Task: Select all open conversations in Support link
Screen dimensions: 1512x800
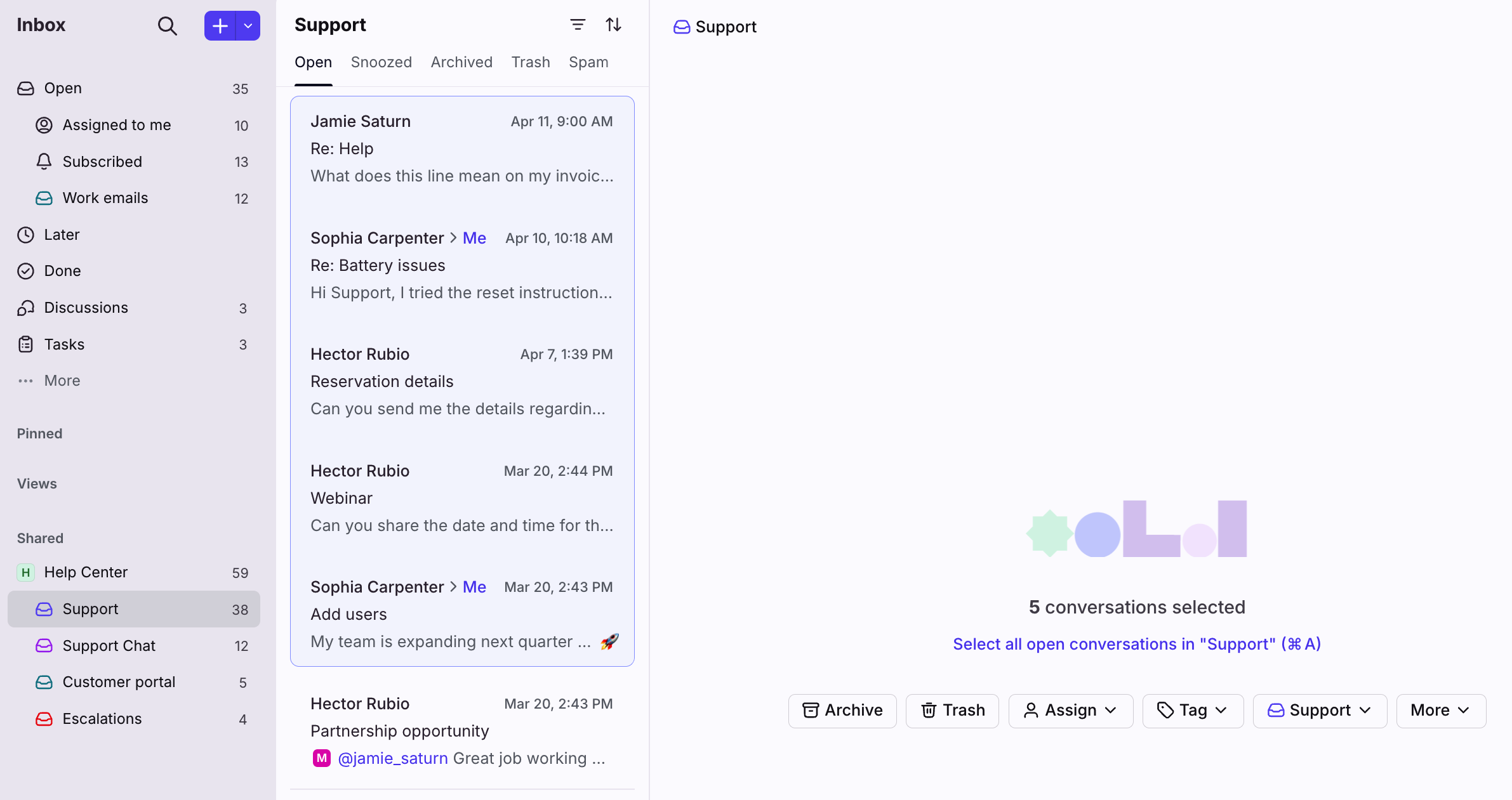Action: coord(1136,644)
